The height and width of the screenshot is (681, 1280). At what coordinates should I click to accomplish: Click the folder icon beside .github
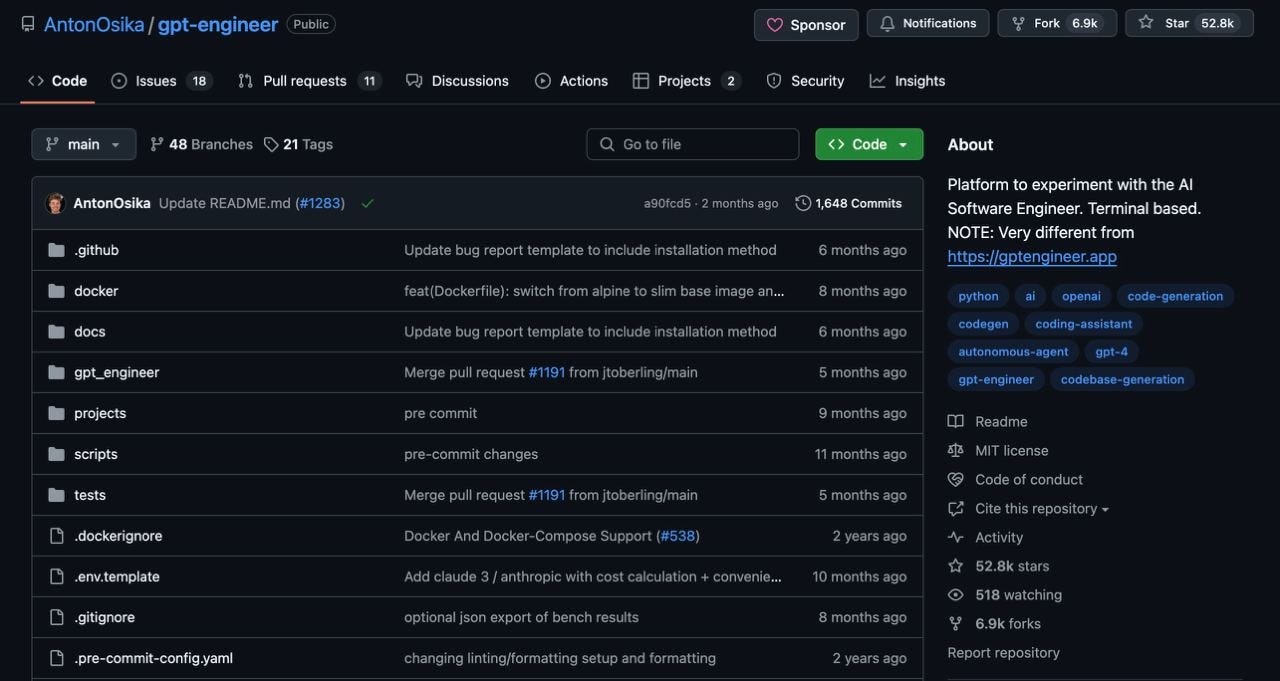click(x=56, y=250)
